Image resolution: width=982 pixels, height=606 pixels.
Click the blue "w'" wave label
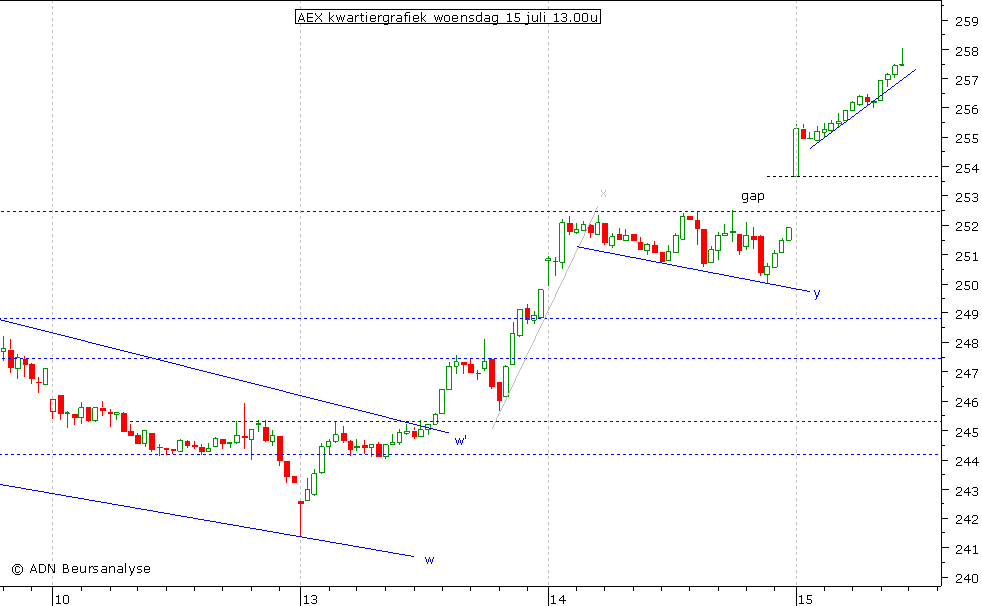(460, 441)
